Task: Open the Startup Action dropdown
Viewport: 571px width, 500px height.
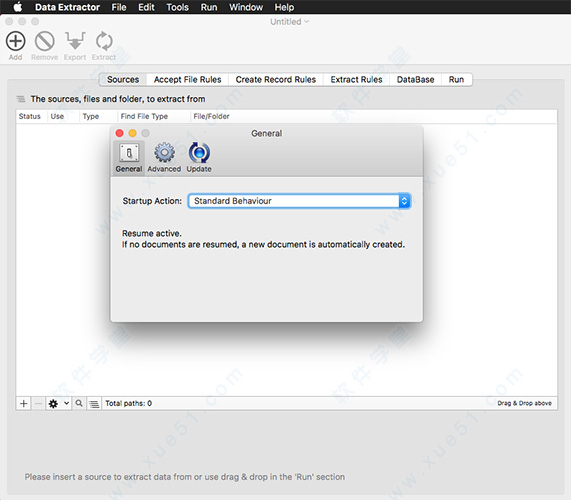Action: [299, 201]
